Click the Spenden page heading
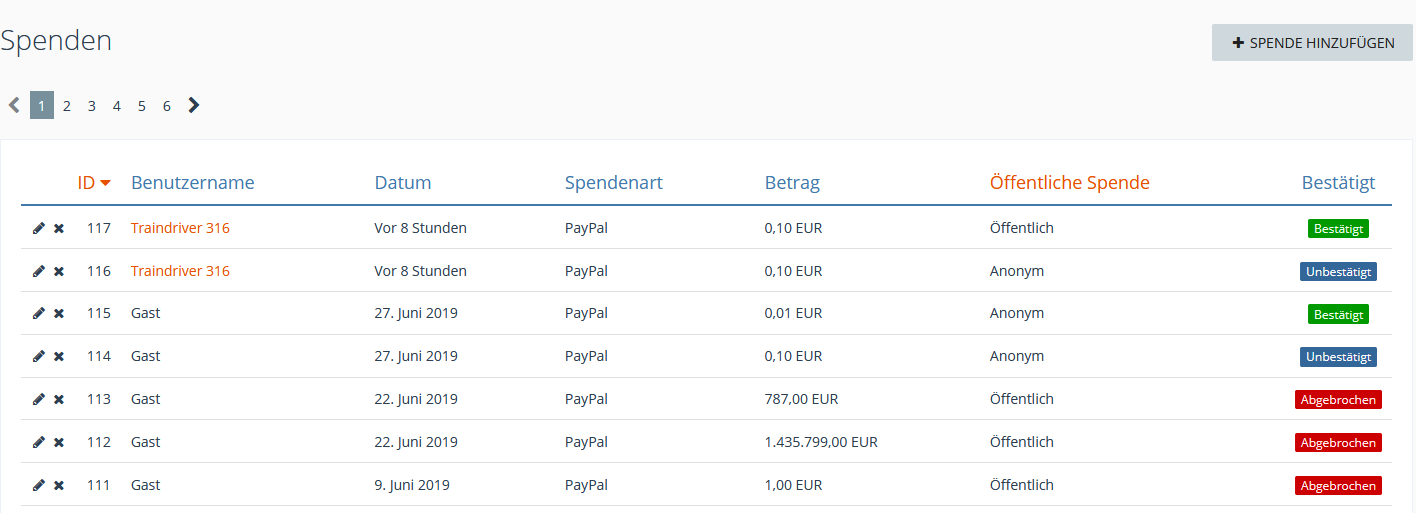This screenshot has height=513, width=1416. 56,41
